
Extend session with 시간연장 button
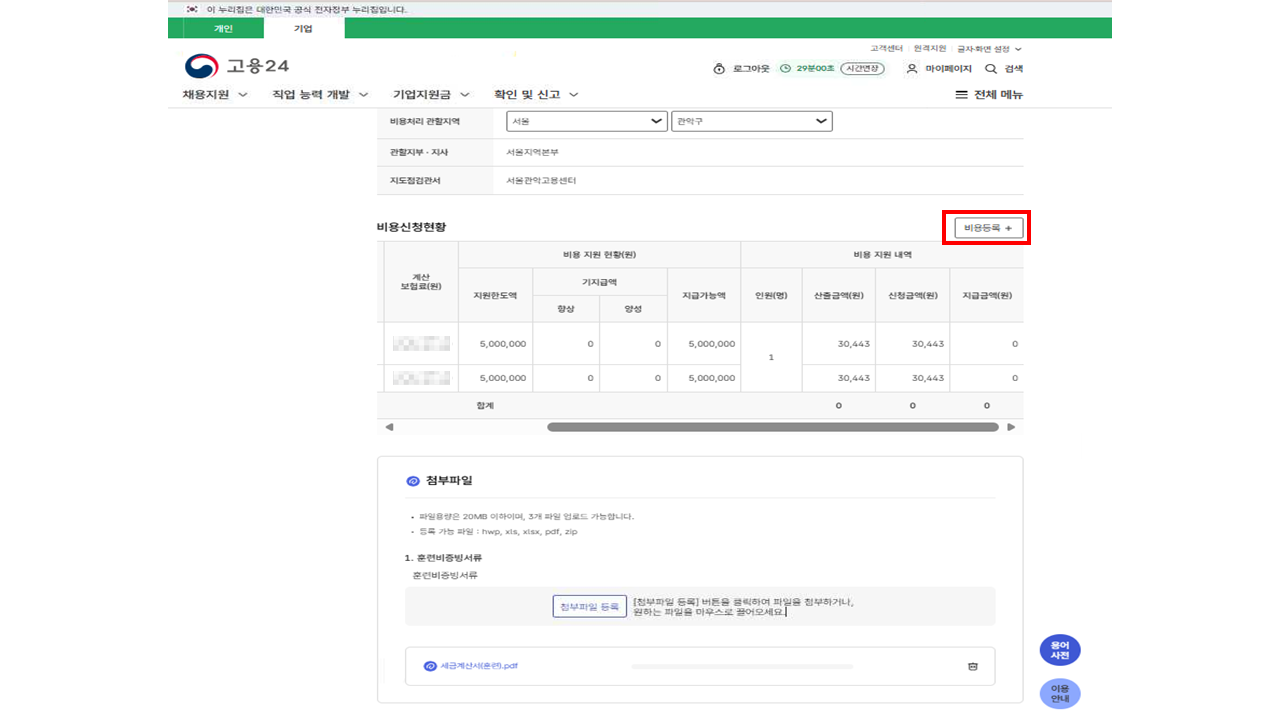861,69
